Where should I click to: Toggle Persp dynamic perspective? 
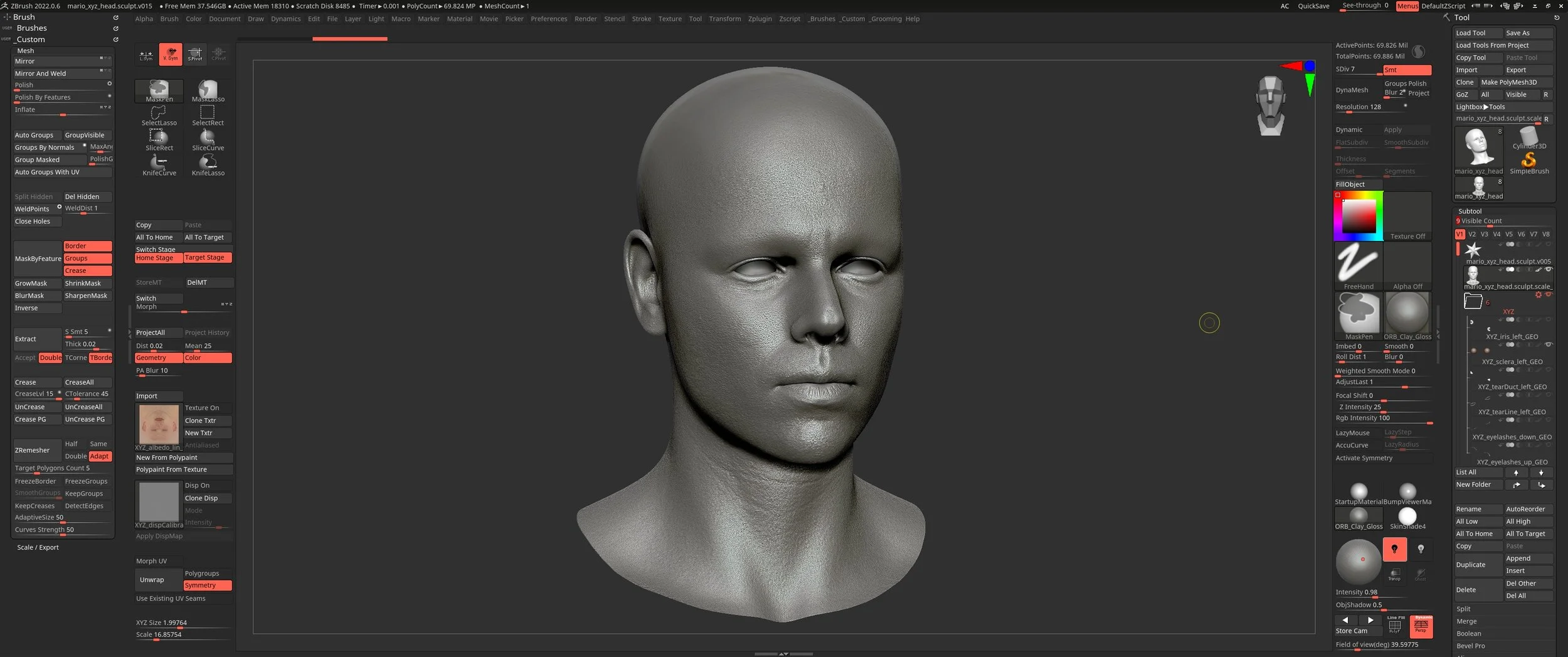[x=1421, y=626]
